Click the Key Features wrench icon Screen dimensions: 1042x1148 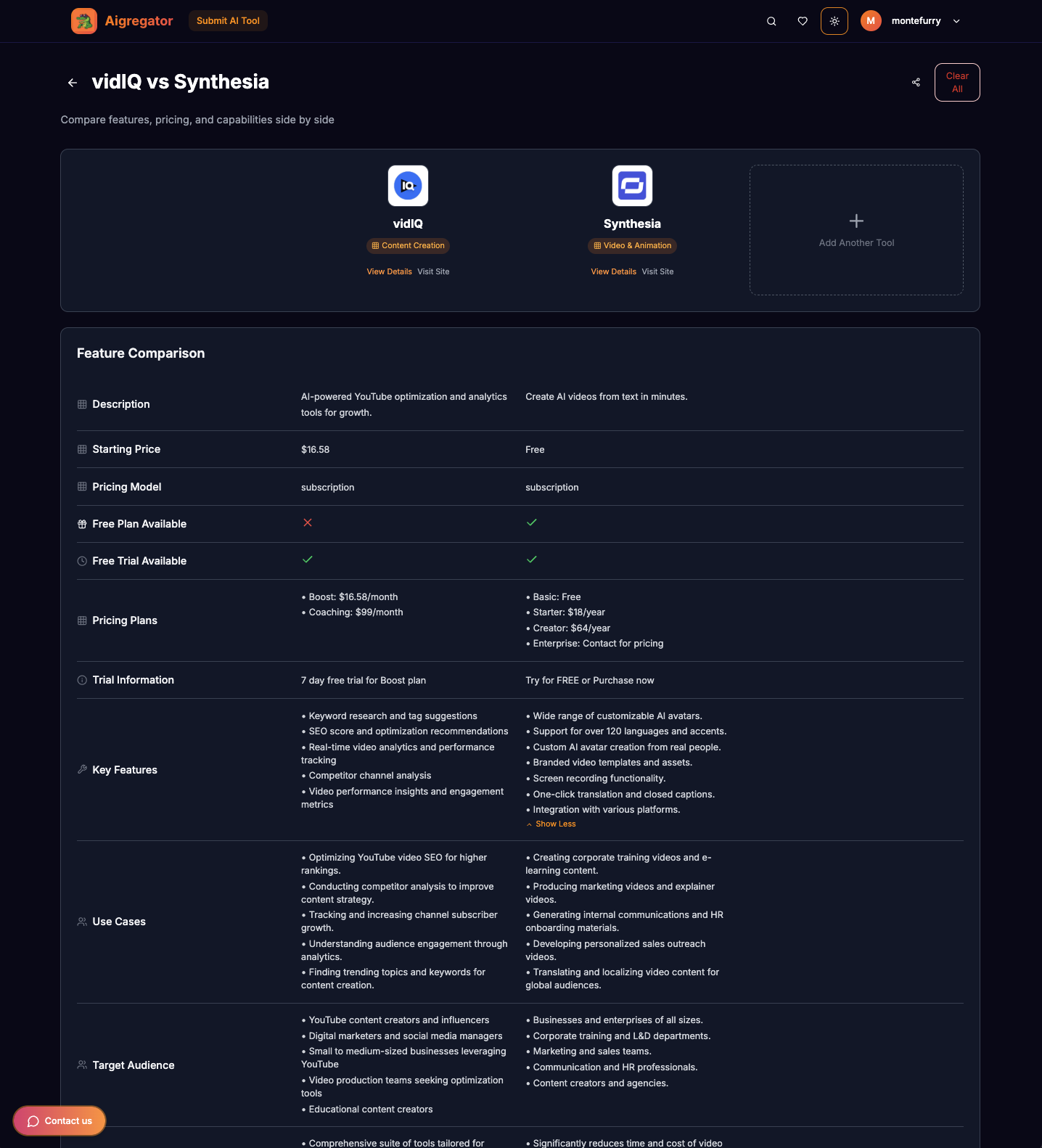pyautogui.click(x=82, y=769)
